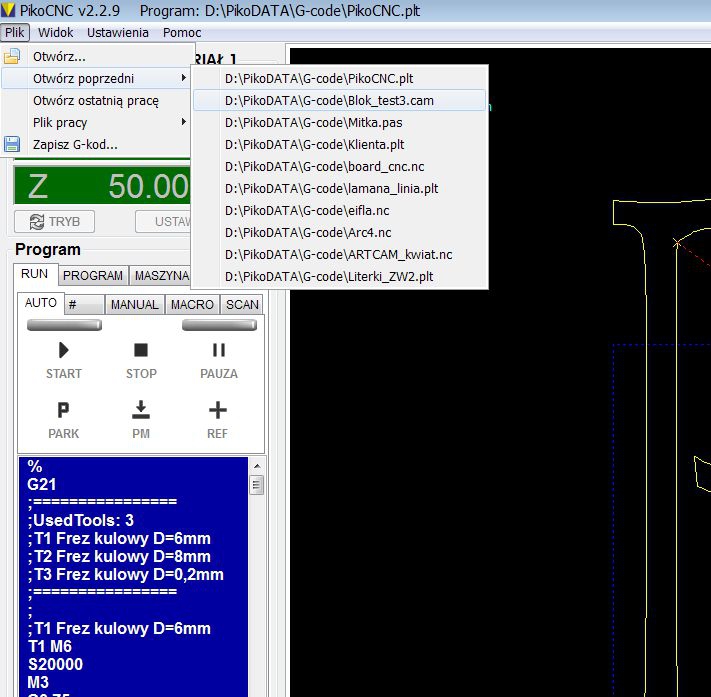Select the M3 code line
The width and height of the screenshot is (711, 697).
(x=134, y=682)
